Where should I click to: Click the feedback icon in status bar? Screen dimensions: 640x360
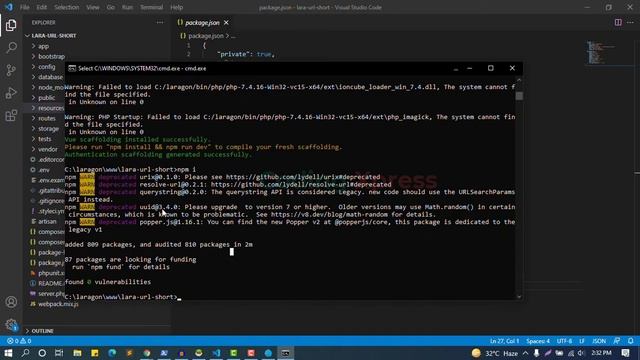(617, 341)
